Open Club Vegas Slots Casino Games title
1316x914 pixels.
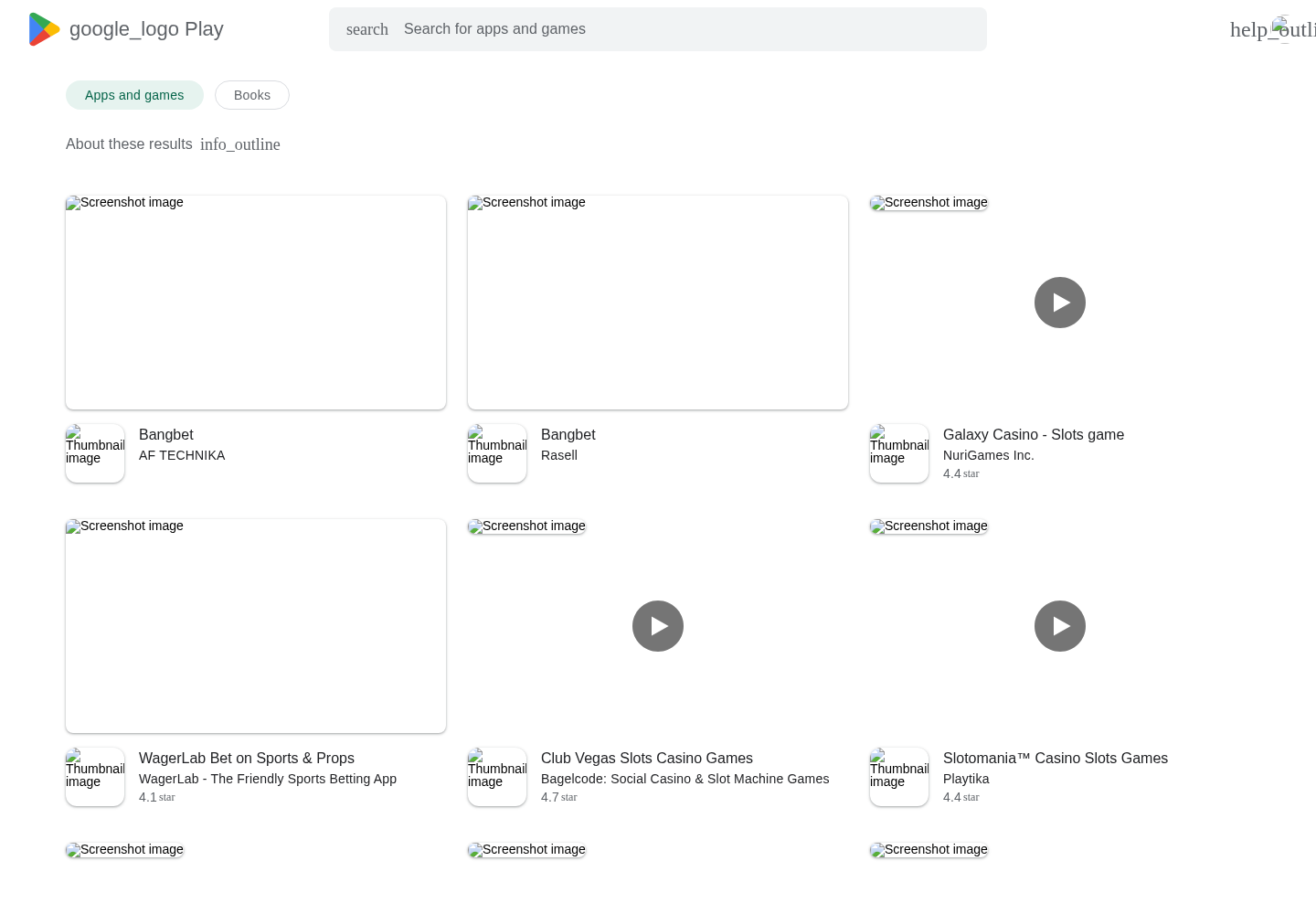pos(647,759)
